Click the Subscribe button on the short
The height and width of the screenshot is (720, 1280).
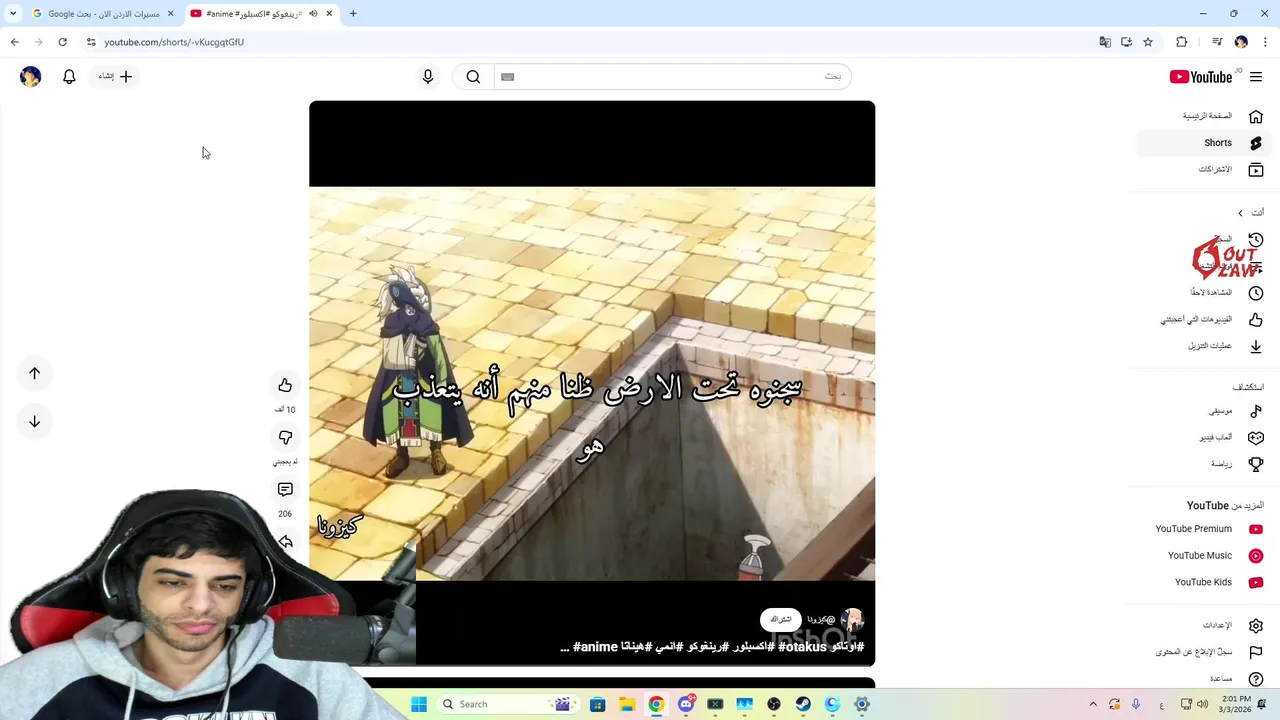(x=781, y=620)
